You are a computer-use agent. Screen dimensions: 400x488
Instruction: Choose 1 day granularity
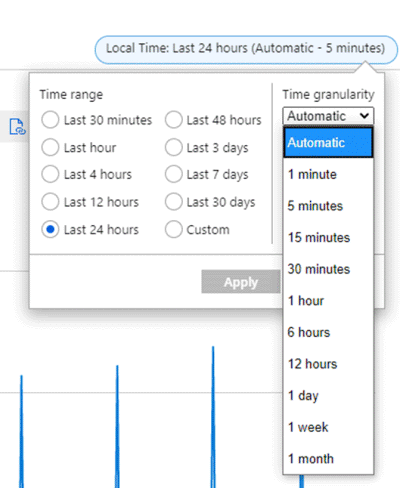point(328,395)
